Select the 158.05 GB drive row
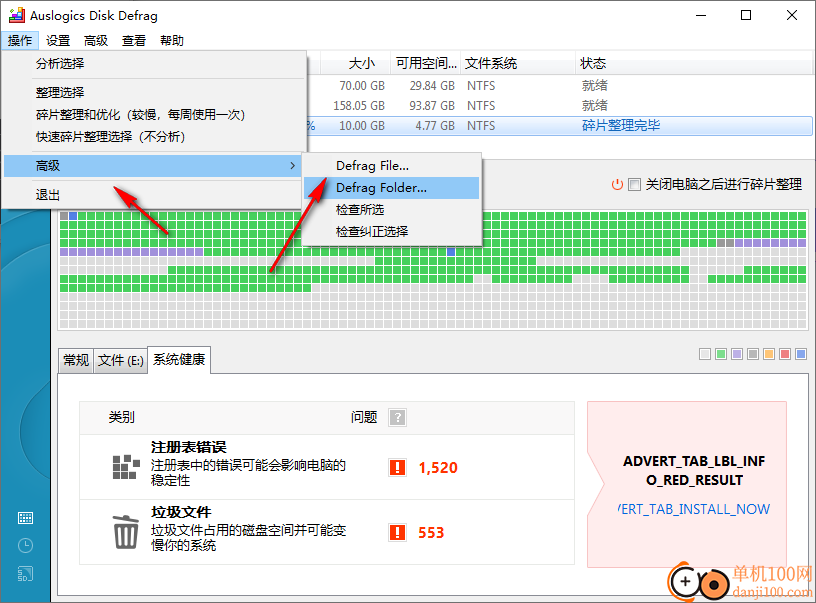Image resolution: width=816 pixels, height=603 pixels. 559,106
